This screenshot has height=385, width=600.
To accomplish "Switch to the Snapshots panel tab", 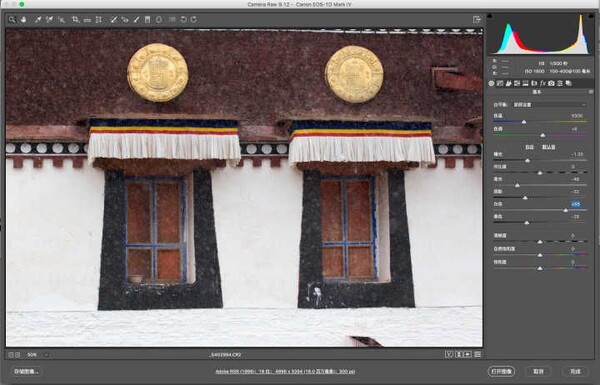I will [x=569, y=83].
